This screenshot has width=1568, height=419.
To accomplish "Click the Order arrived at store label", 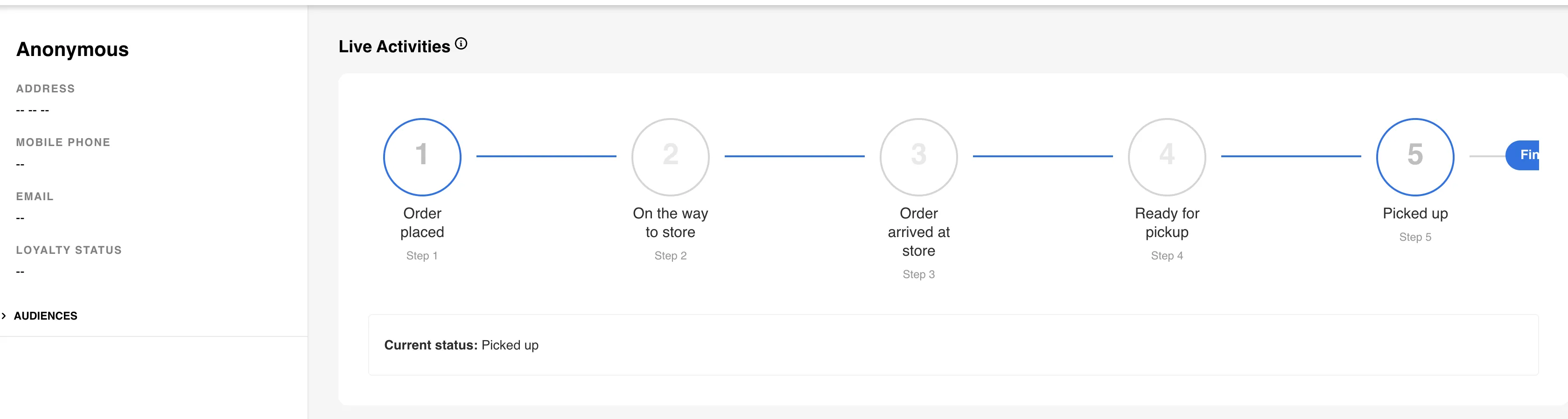I will [x=918, y=232].
